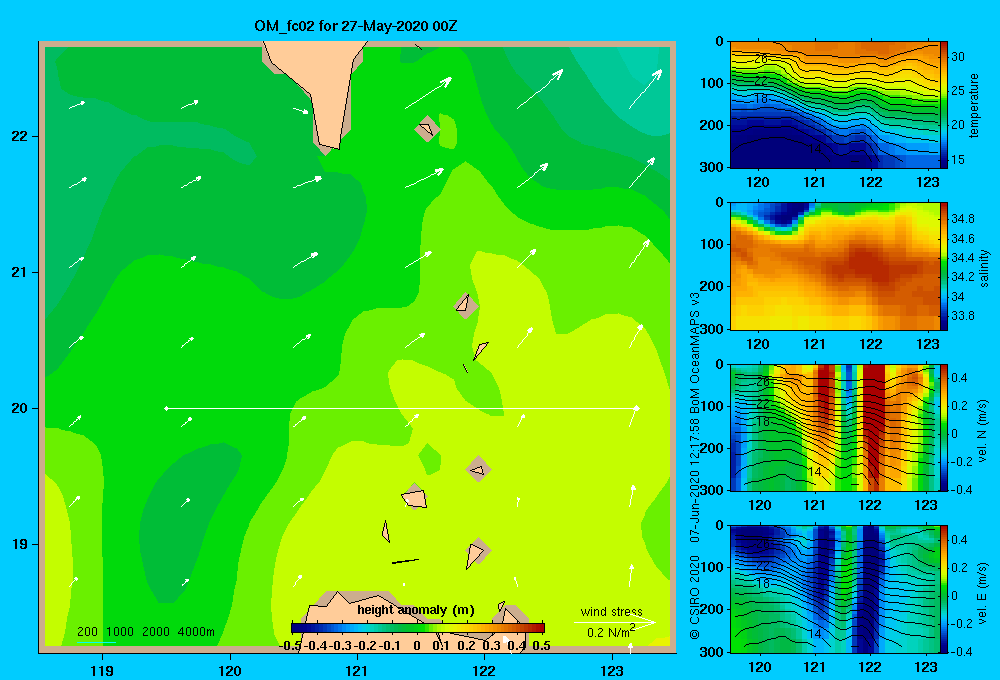This screenshot has height=680, width=1000.
Task: Click the "4000m" bathymetry legend value
Action: click(196, 632)
